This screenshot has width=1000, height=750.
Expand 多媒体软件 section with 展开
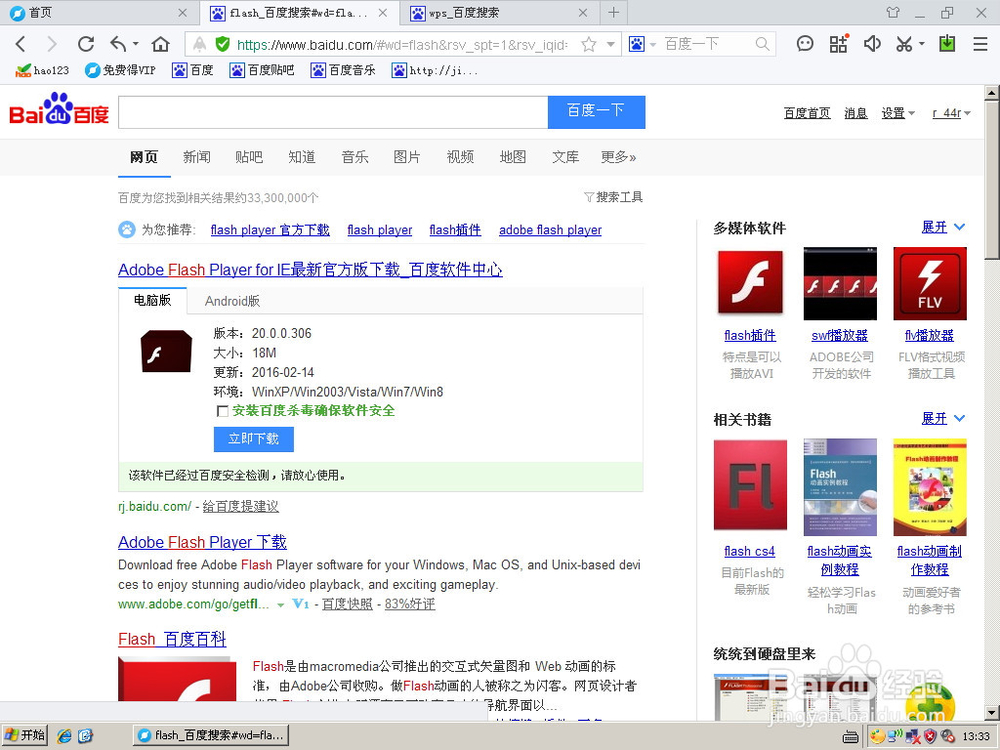pos(943,227)
